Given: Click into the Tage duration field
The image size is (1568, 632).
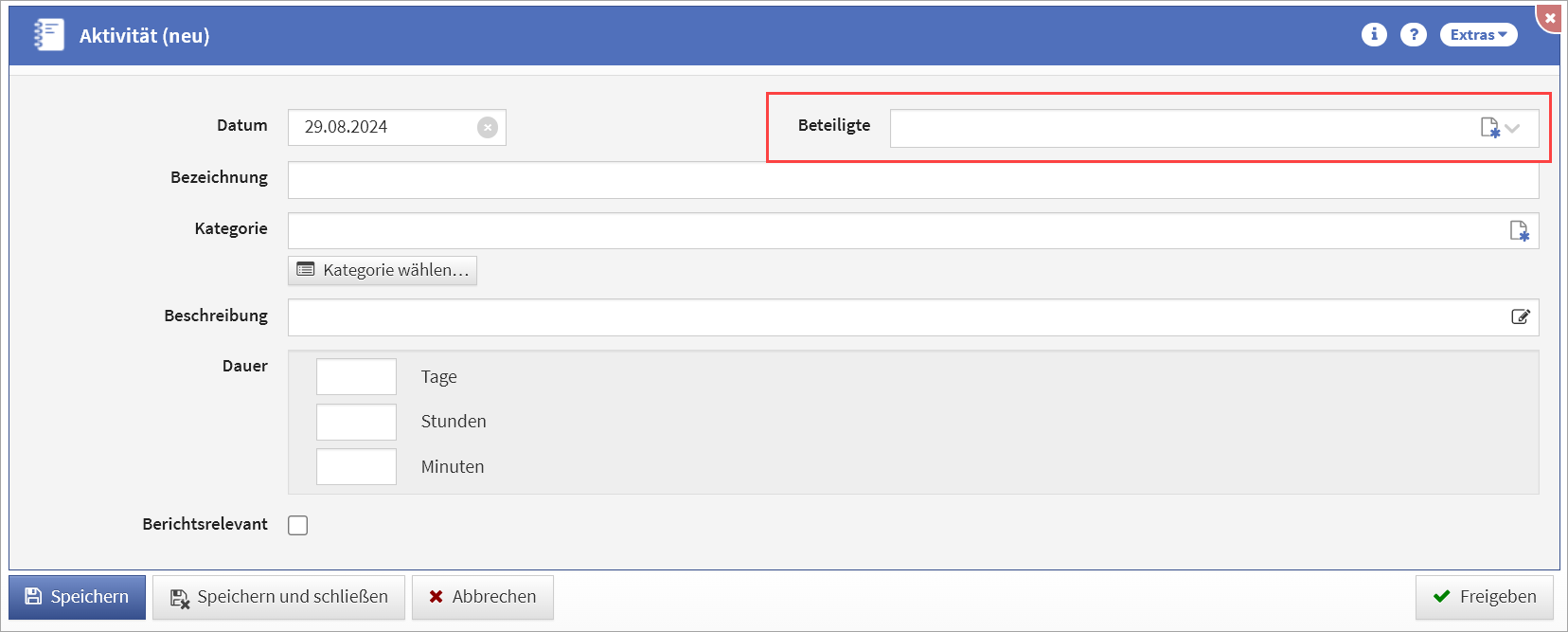Looking at the screenshot, I should click(x=356, y=377).
